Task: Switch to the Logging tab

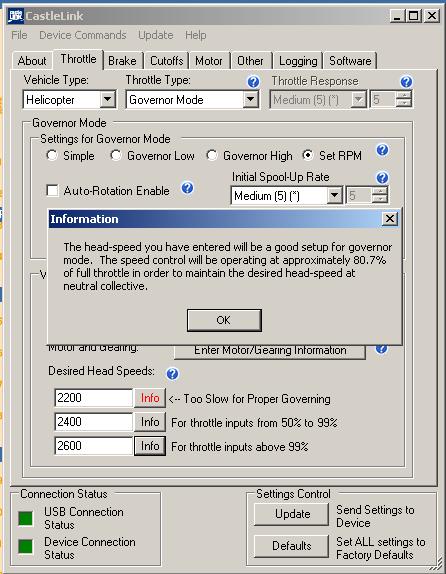Action: click(298, 61)
